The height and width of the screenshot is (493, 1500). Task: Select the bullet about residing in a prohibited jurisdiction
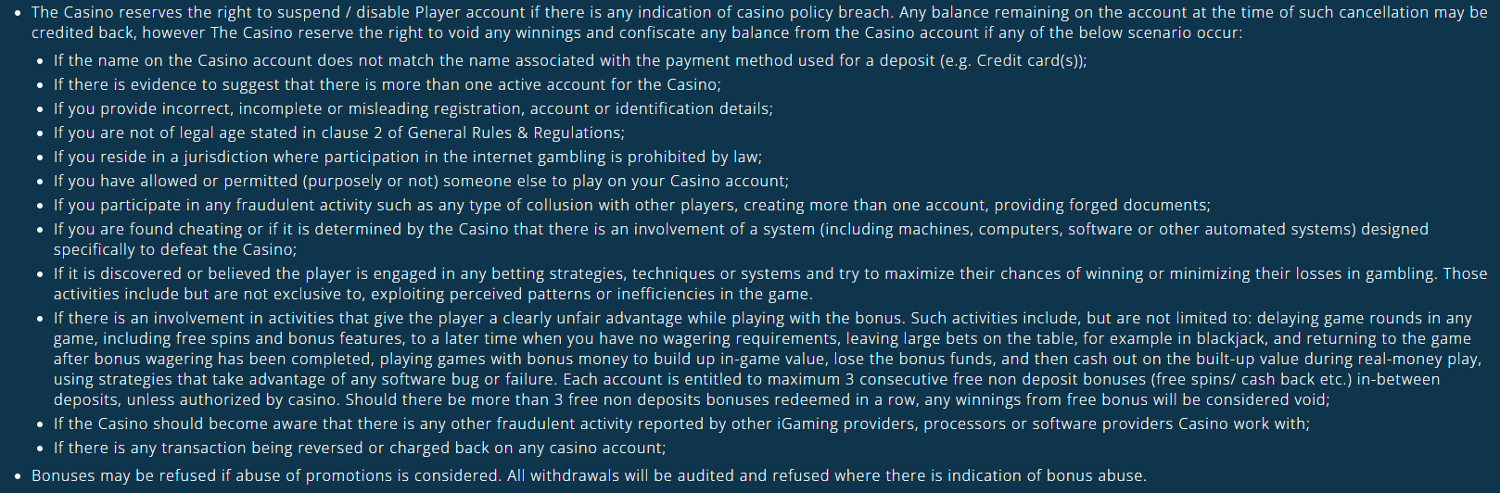coord(408,157)
